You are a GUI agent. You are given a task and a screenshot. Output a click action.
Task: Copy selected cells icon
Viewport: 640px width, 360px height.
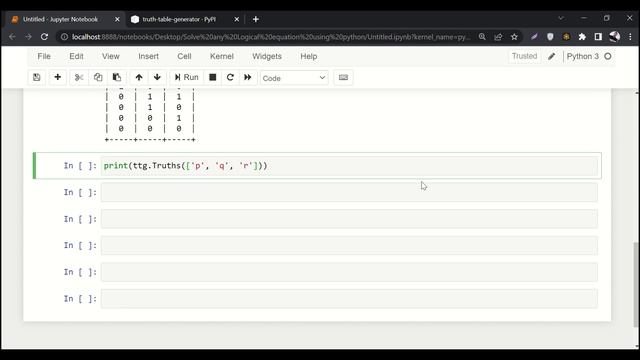98,78
